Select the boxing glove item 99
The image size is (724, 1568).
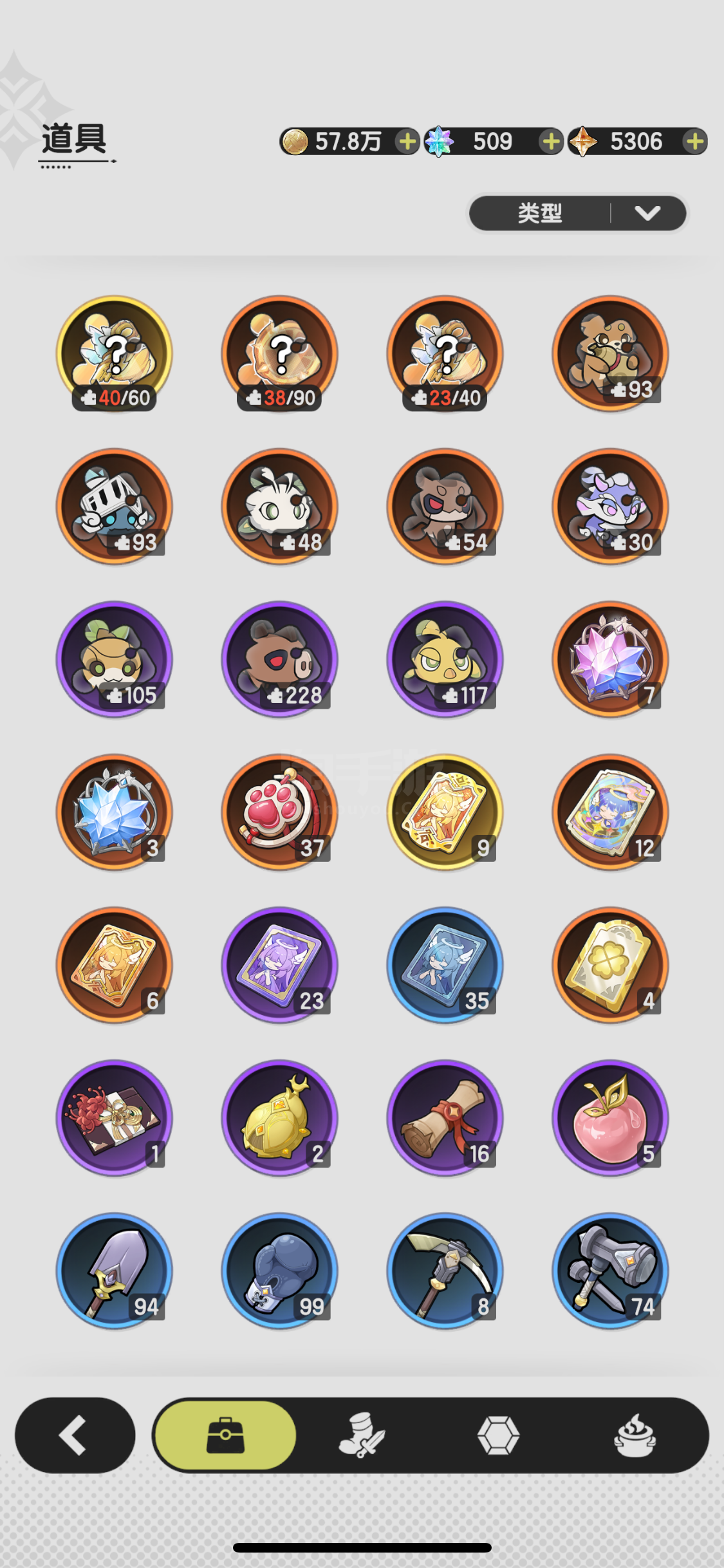[x=280, y=1271]
